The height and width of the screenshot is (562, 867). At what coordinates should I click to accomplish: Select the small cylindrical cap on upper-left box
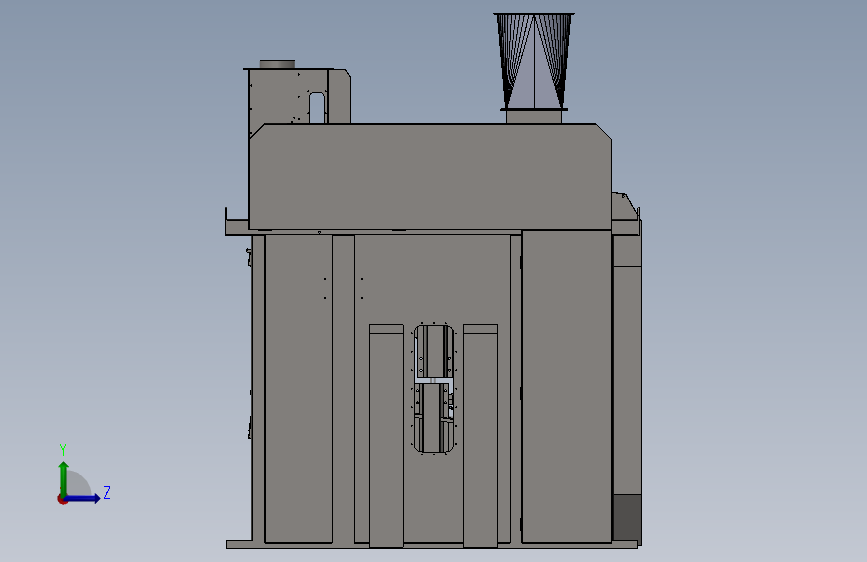click(x=277, y=64)
